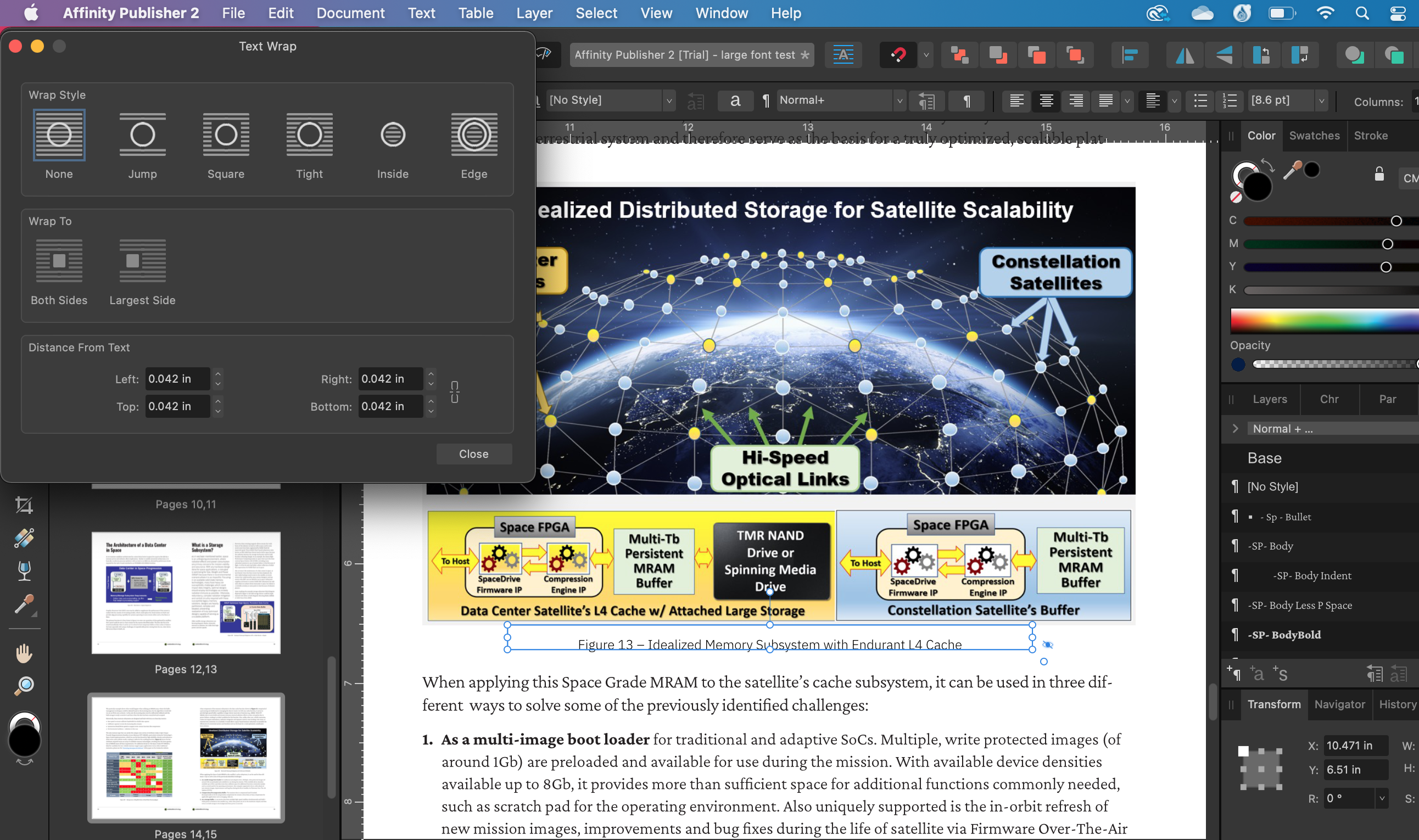
Task: Open the Document menu
Action: 350,13
